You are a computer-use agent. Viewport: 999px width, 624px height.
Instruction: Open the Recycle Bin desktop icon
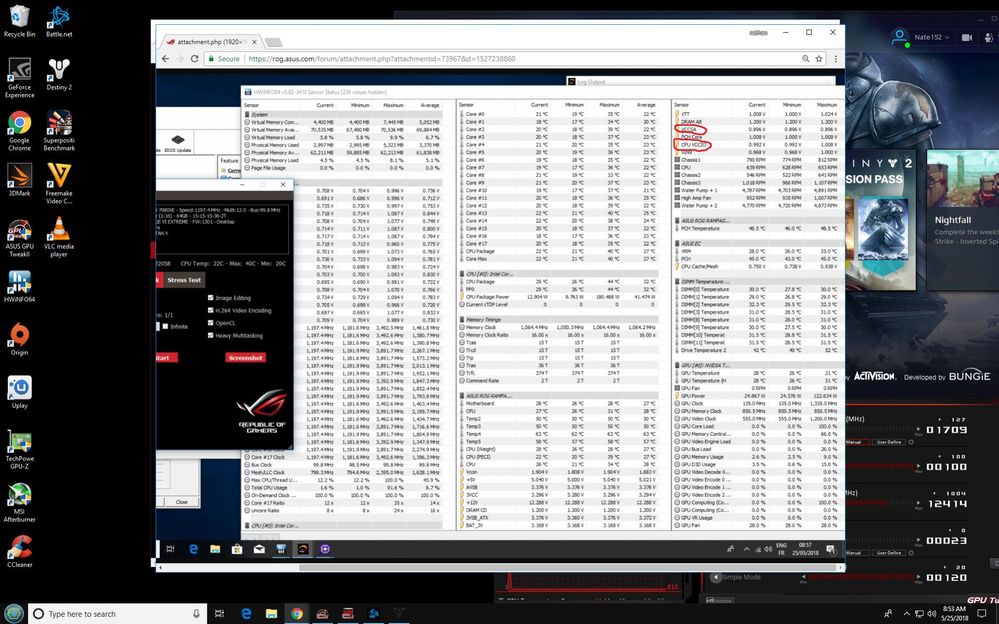tap(19, 21)
